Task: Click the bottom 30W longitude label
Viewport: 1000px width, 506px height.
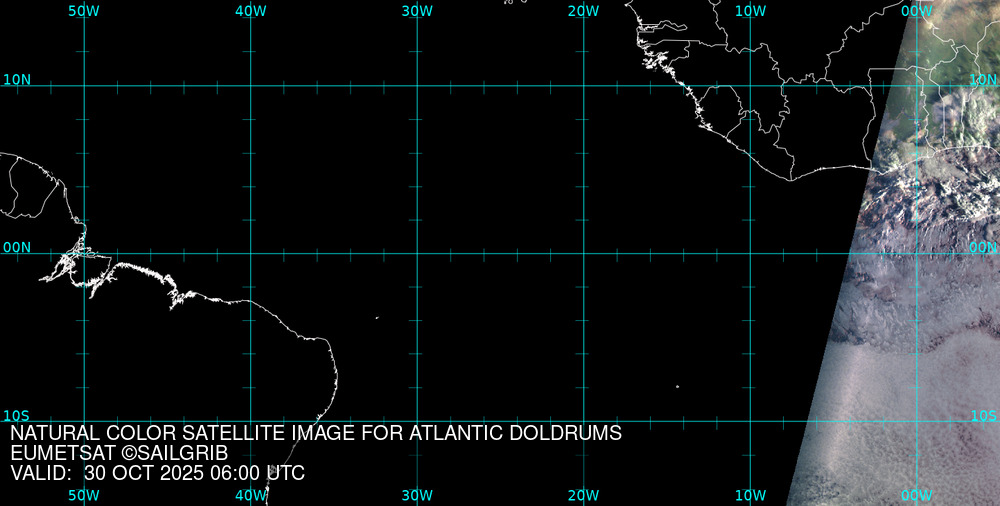Action: click(417, 495)
